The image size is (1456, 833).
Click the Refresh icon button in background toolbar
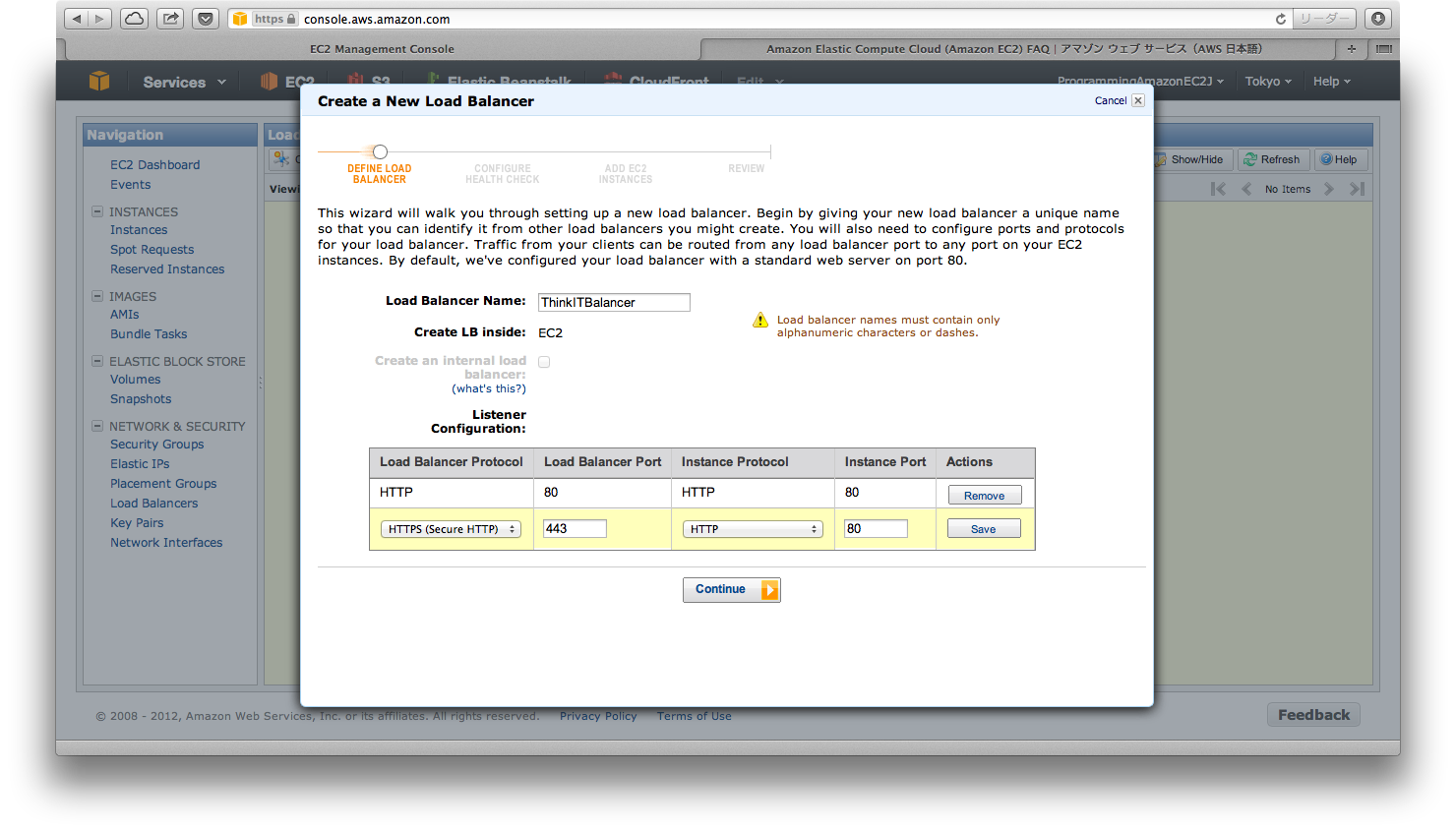point(1271,159)
